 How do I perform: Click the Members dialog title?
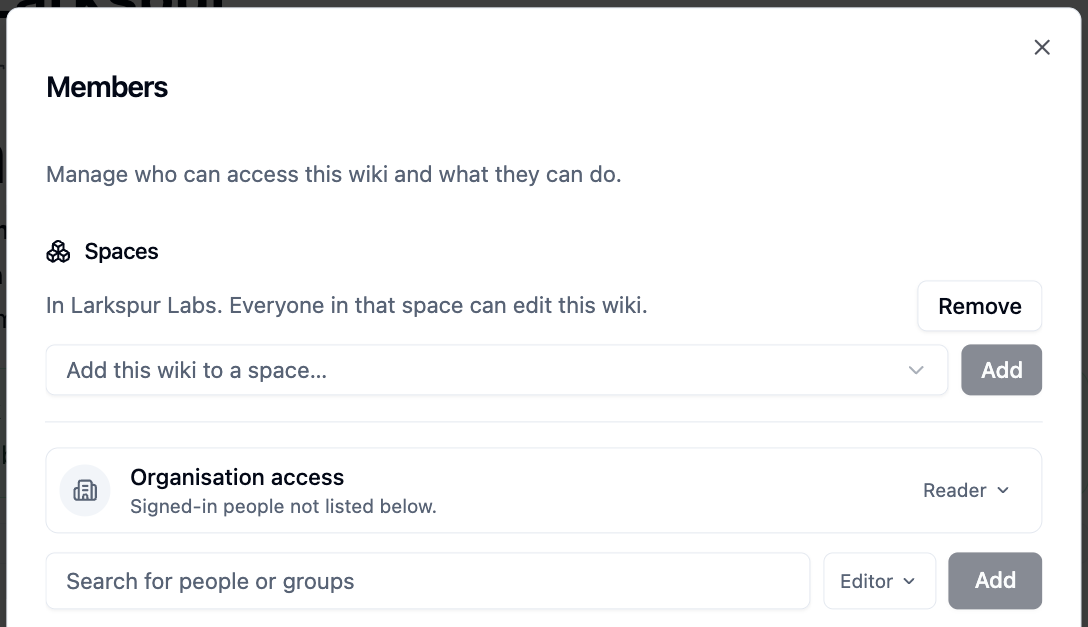pyautogui.click(x=107, y=87)
